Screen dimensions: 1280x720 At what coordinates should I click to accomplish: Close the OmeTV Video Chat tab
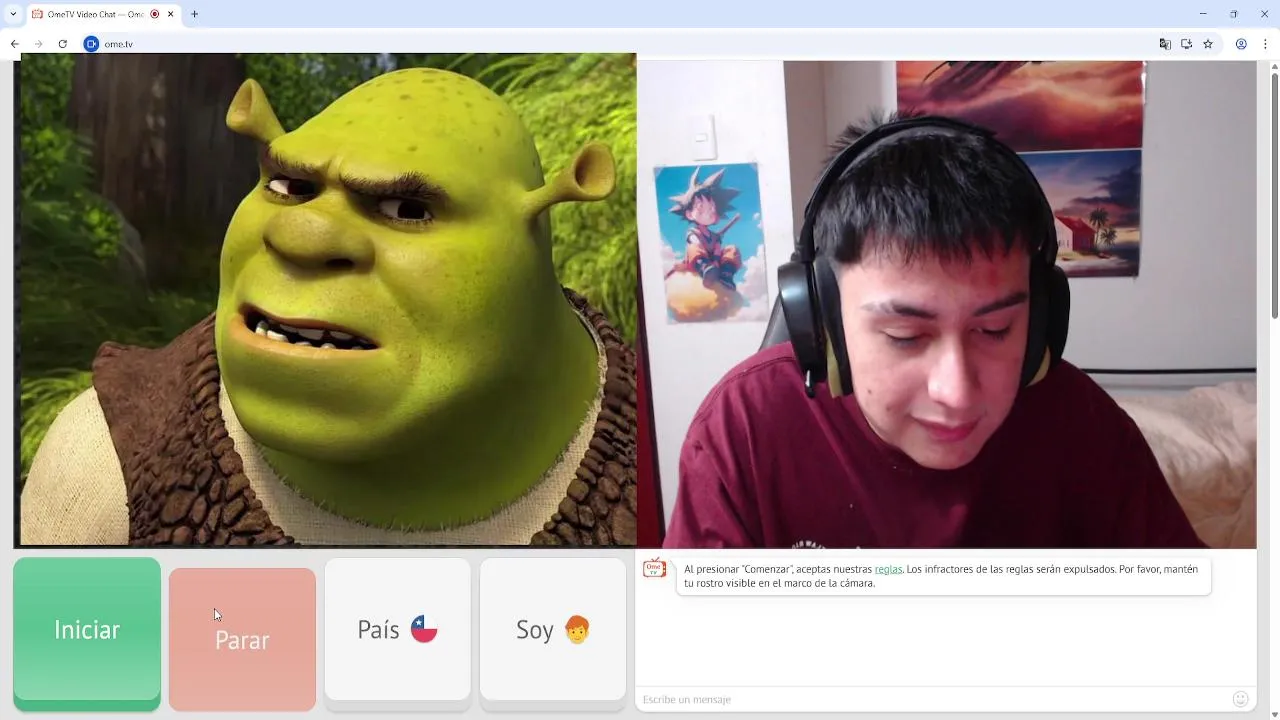[171, 14]
